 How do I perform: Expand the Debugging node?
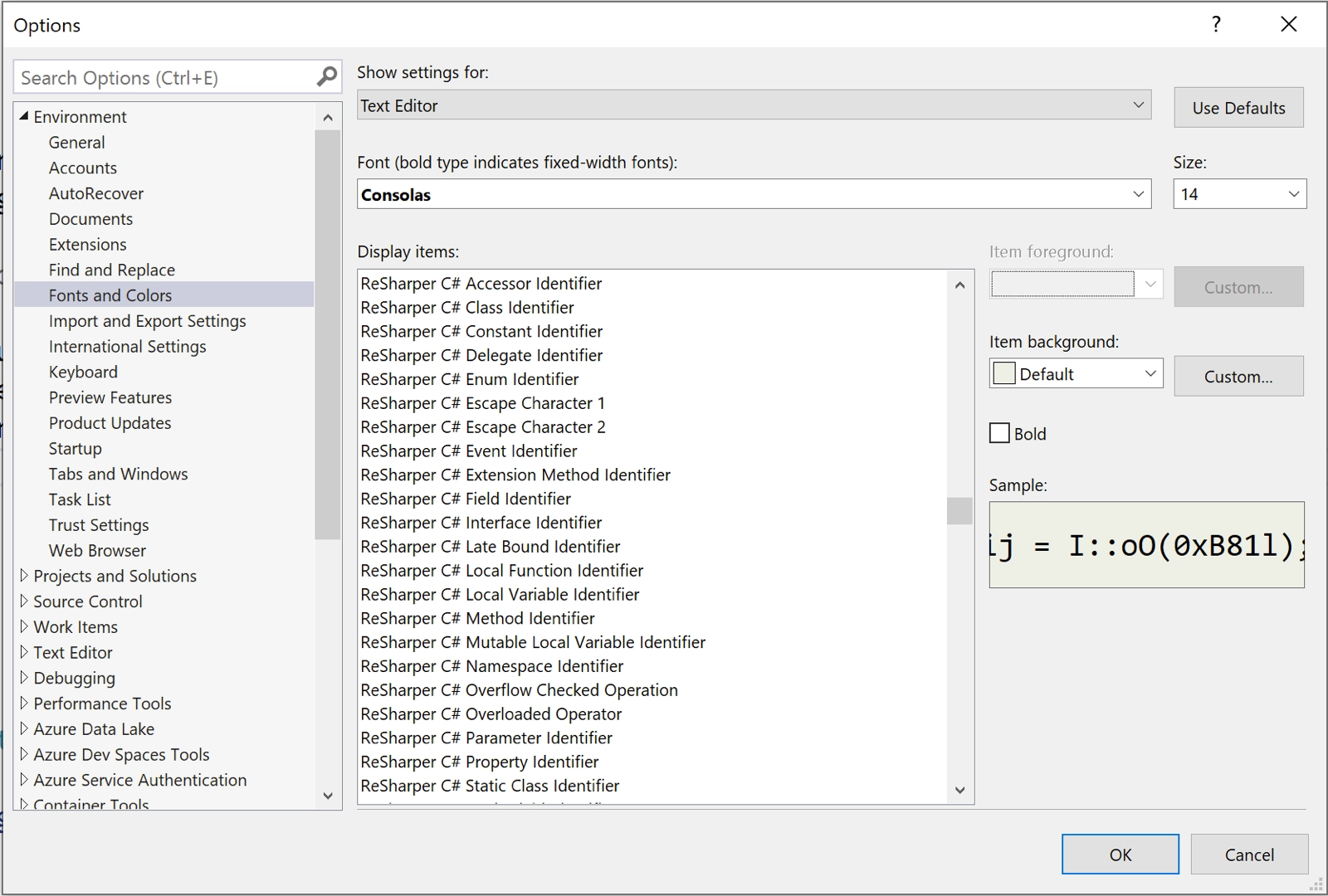[x=24, y=677]
